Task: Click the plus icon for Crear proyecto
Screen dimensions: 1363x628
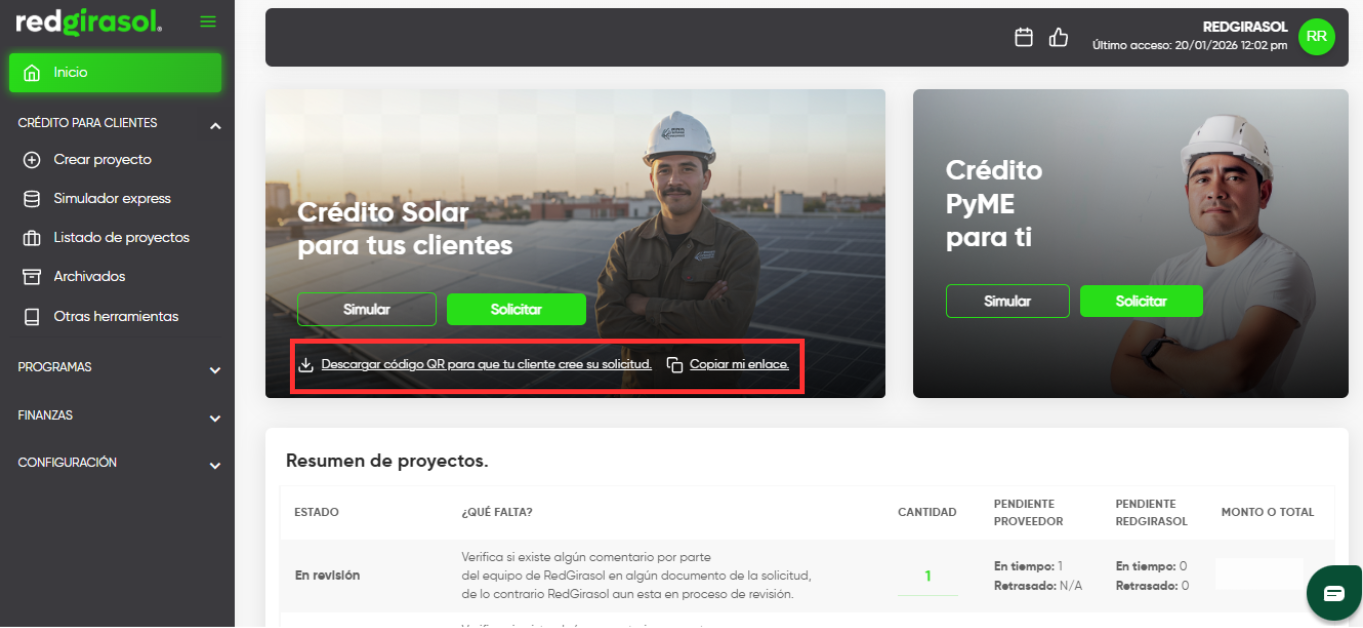Action: [32, 160]
